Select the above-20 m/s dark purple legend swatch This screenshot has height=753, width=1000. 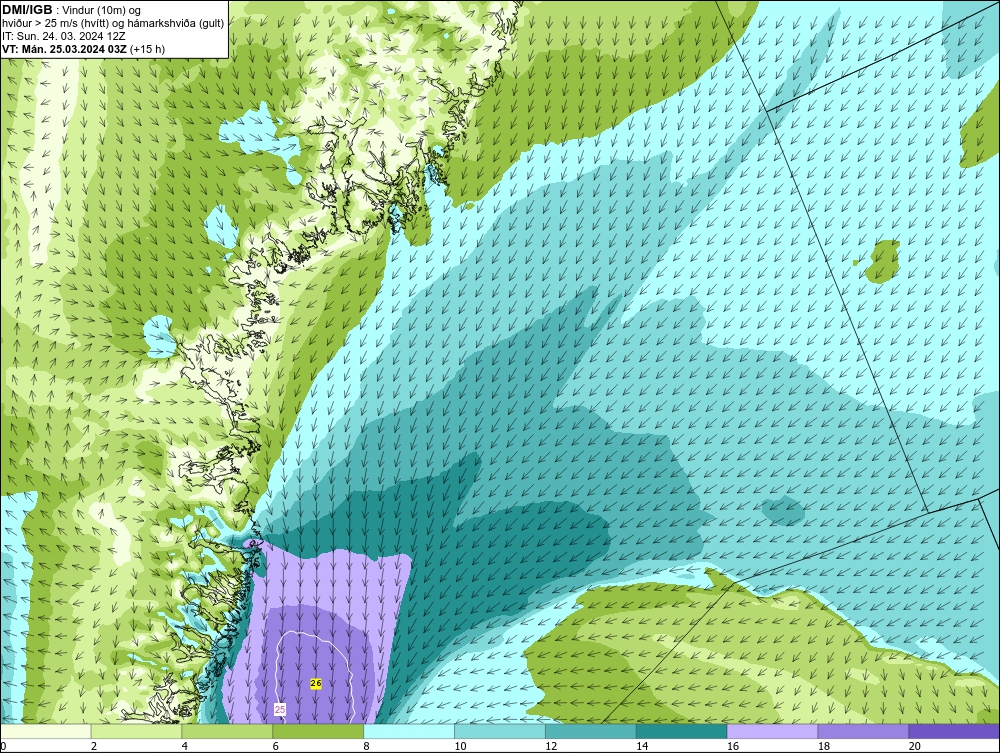pyautogui.click(x=954, y=731)
